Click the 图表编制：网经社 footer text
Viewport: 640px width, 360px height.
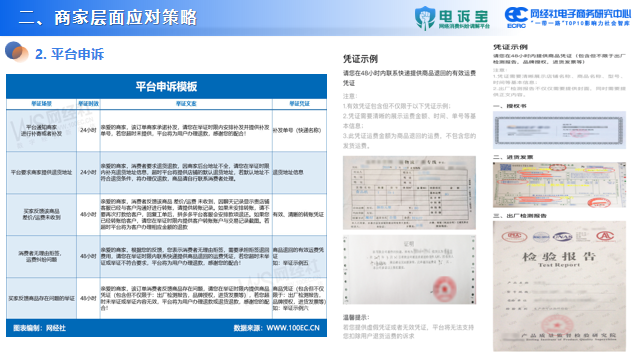pos(39,328)
